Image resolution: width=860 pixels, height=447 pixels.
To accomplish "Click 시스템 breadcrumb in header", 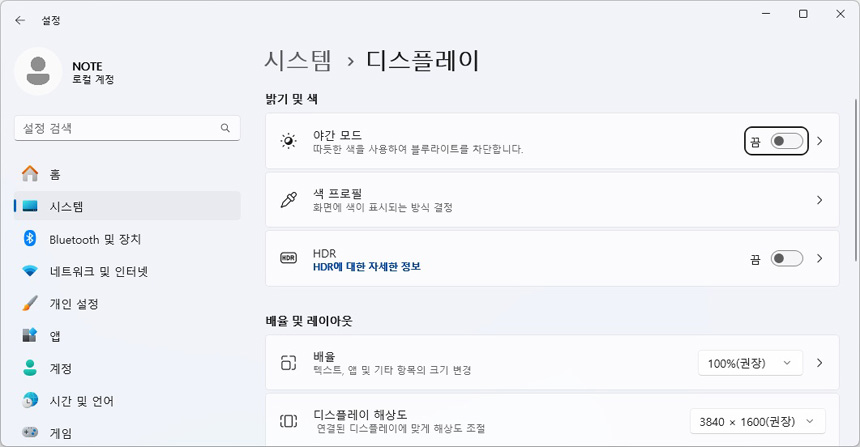I will (x=298, y=61).
